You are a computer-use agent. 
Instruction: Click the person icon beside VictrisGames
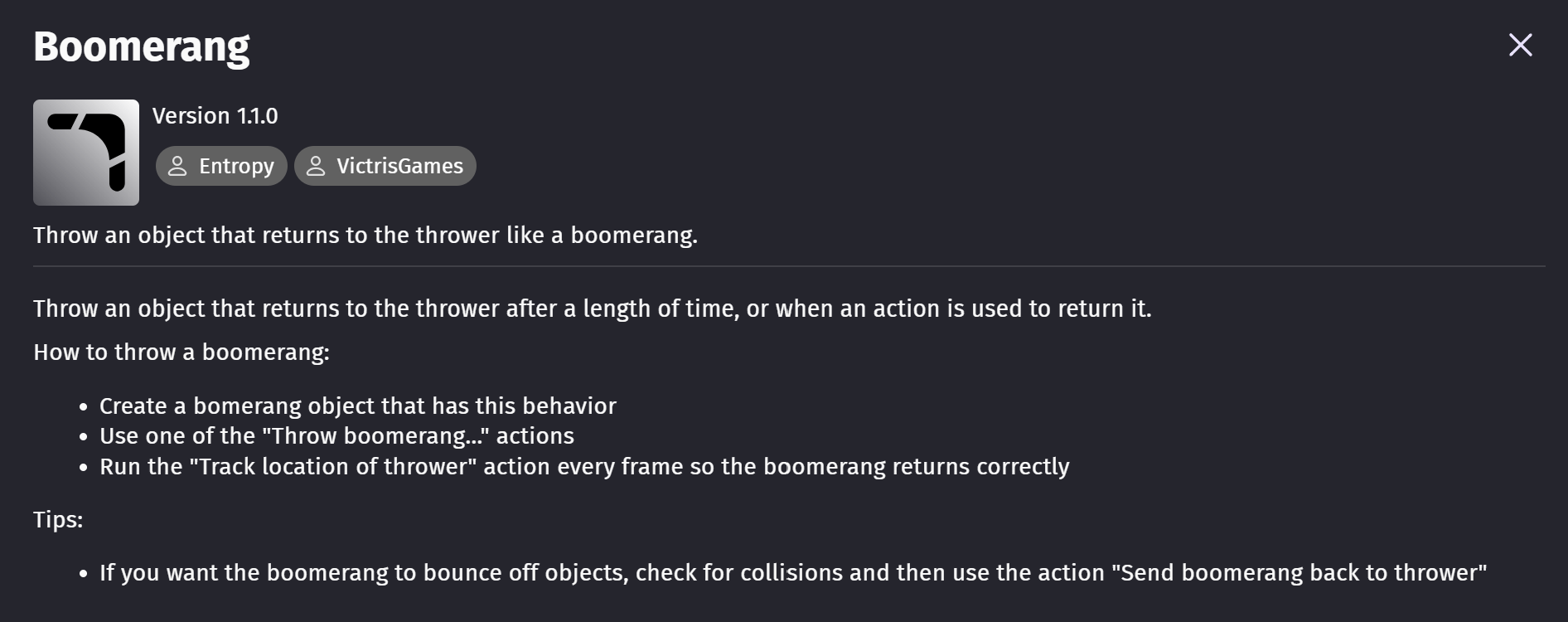(316, 166)
